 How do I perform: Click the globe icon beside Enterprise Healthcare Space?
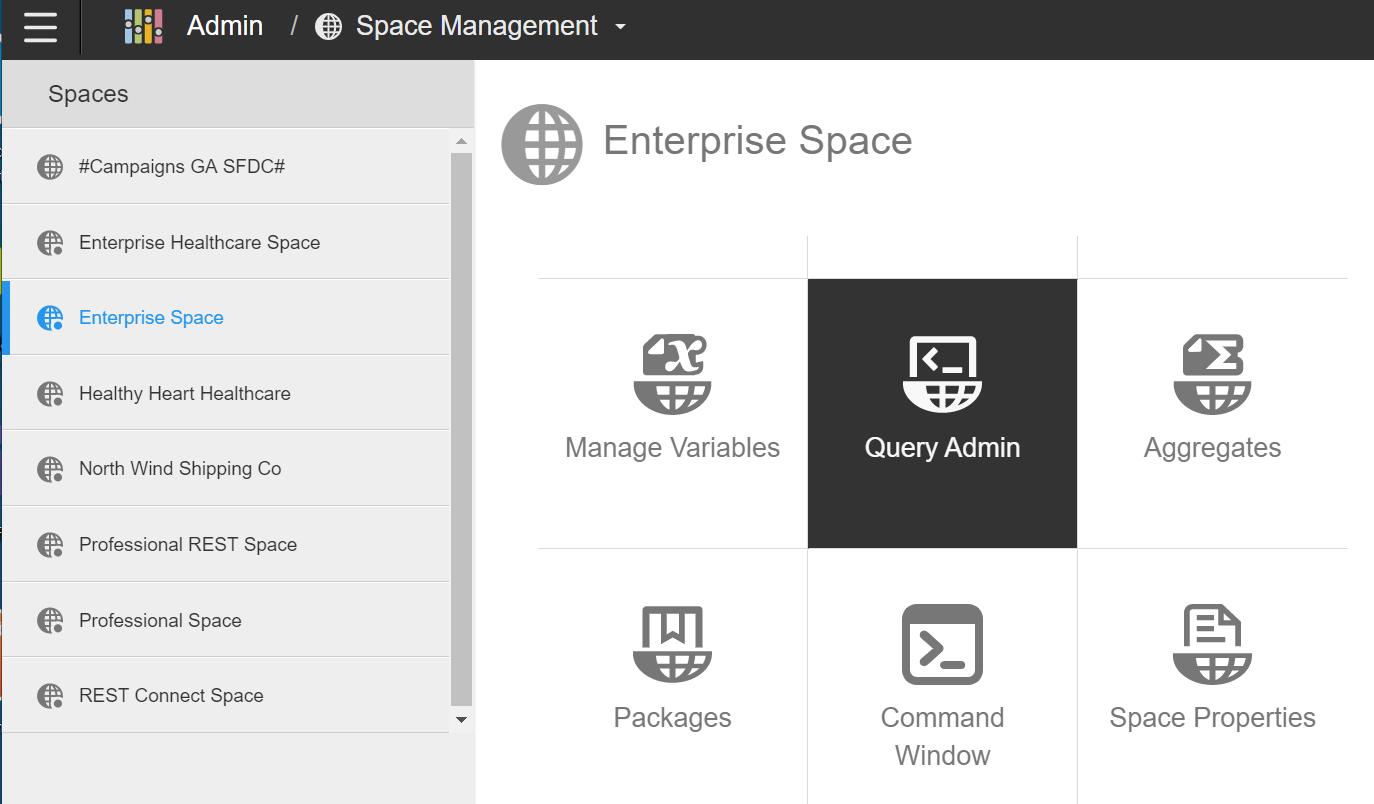pos(50,243)
